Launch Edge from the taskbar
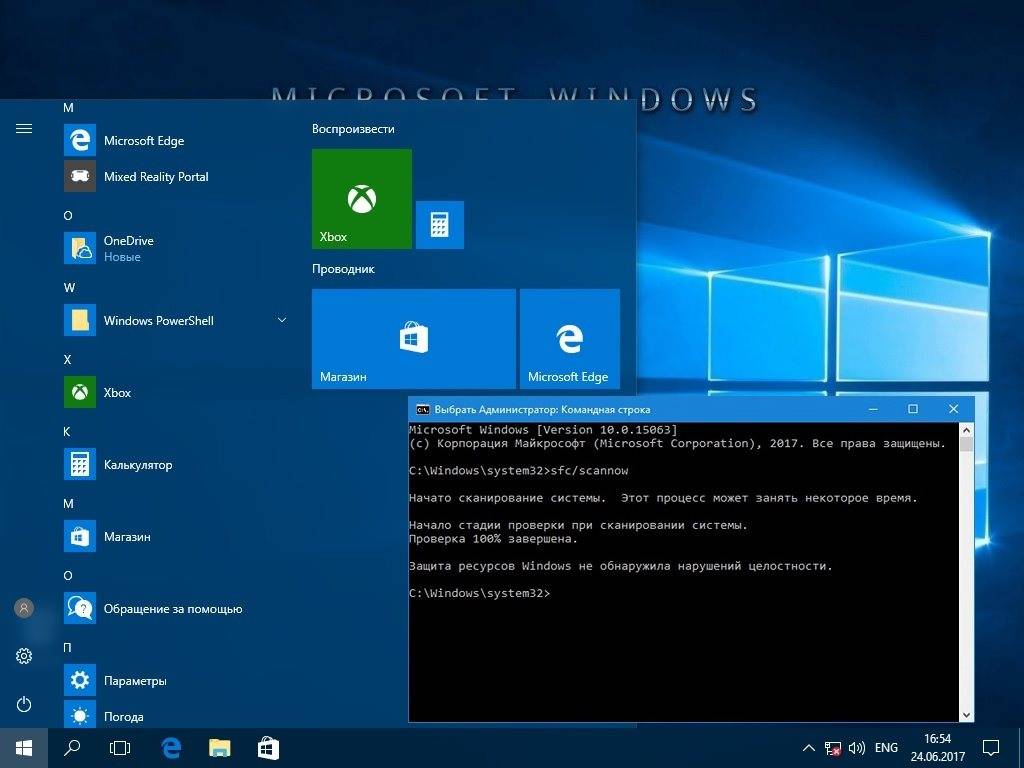The image size is (1024, 768). coord(171,748)
